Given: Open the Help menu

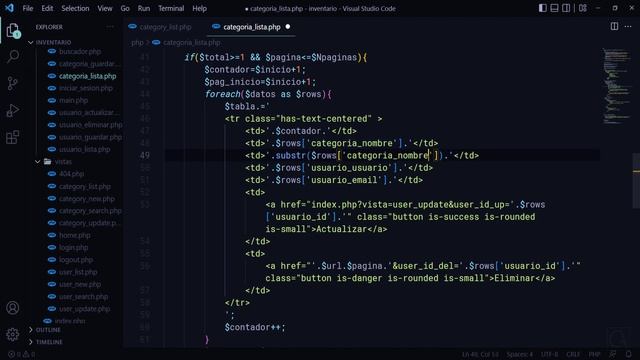Looking at the screenshot, I should pos(199,8).
